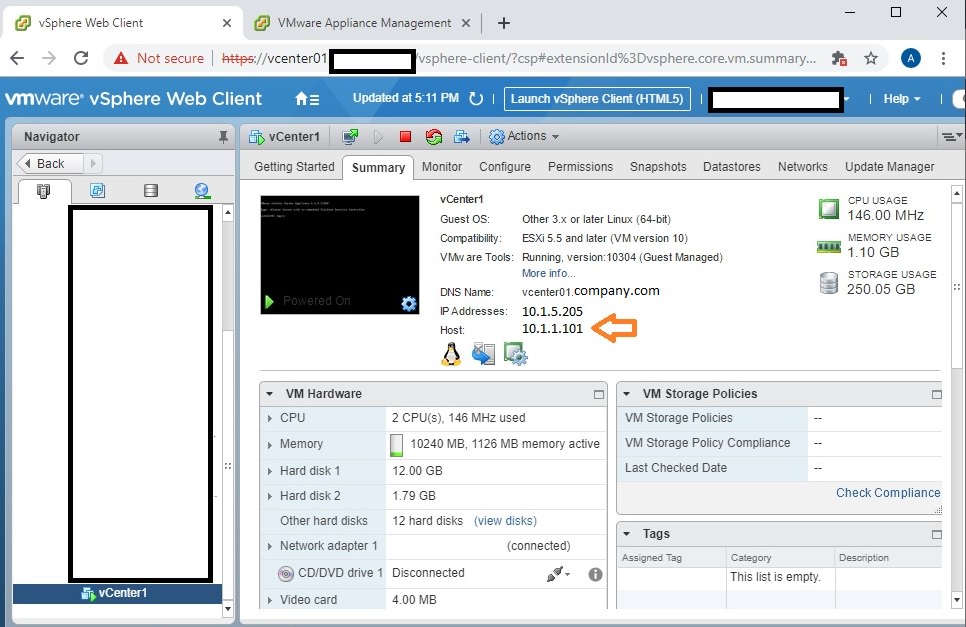Image resolution: width=966 pixels, height=627 pixels.
Task: Expand the Hard disk 2 row
Action: click(270, 496)
